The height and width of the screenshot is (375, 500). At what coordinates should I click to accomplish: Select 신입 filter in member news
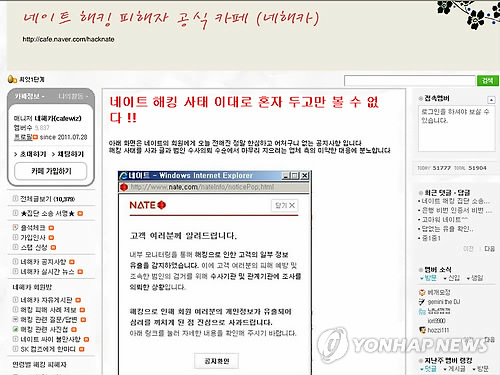(x=452, y=278)
